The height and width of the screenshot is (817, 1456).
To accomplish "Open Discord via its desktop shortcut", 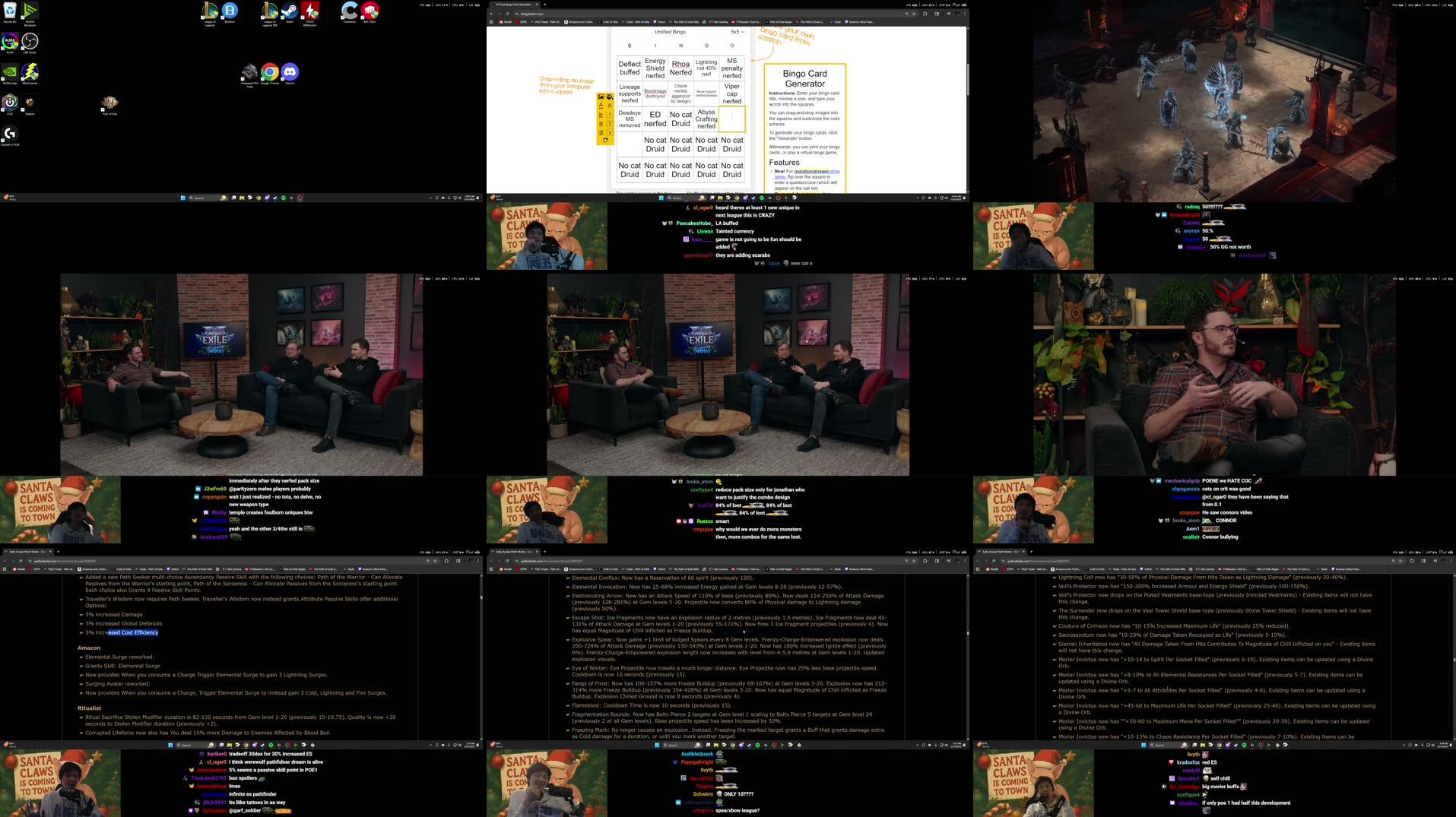I will click(290, 72).
